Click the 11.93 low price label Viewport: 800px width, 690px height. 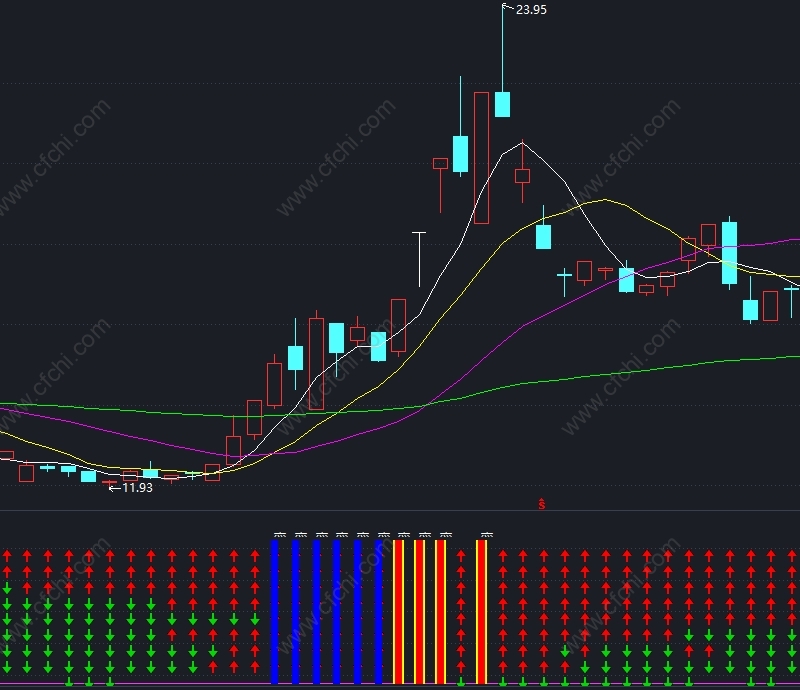pyautogui.click(x=137, y=488)
